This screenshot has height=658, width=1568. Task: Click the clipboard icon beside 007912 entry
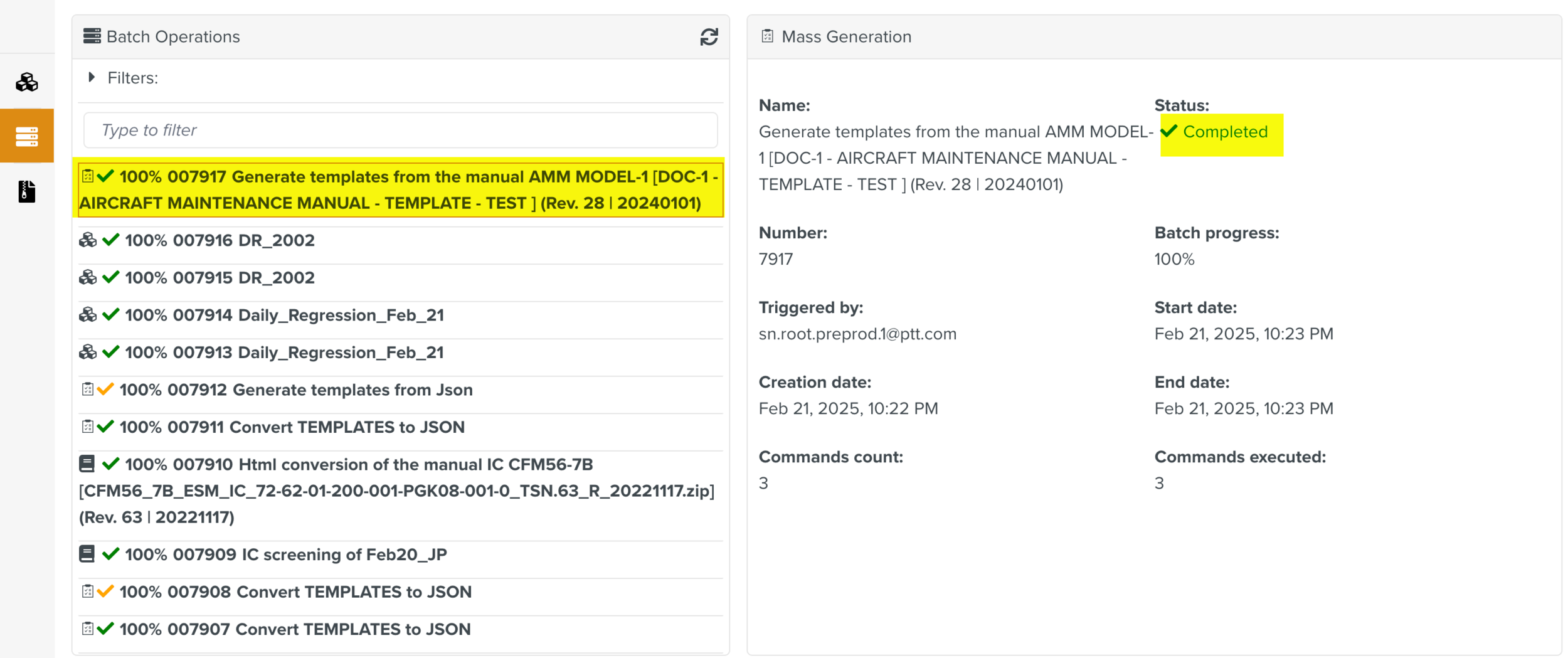click(88, 390)
